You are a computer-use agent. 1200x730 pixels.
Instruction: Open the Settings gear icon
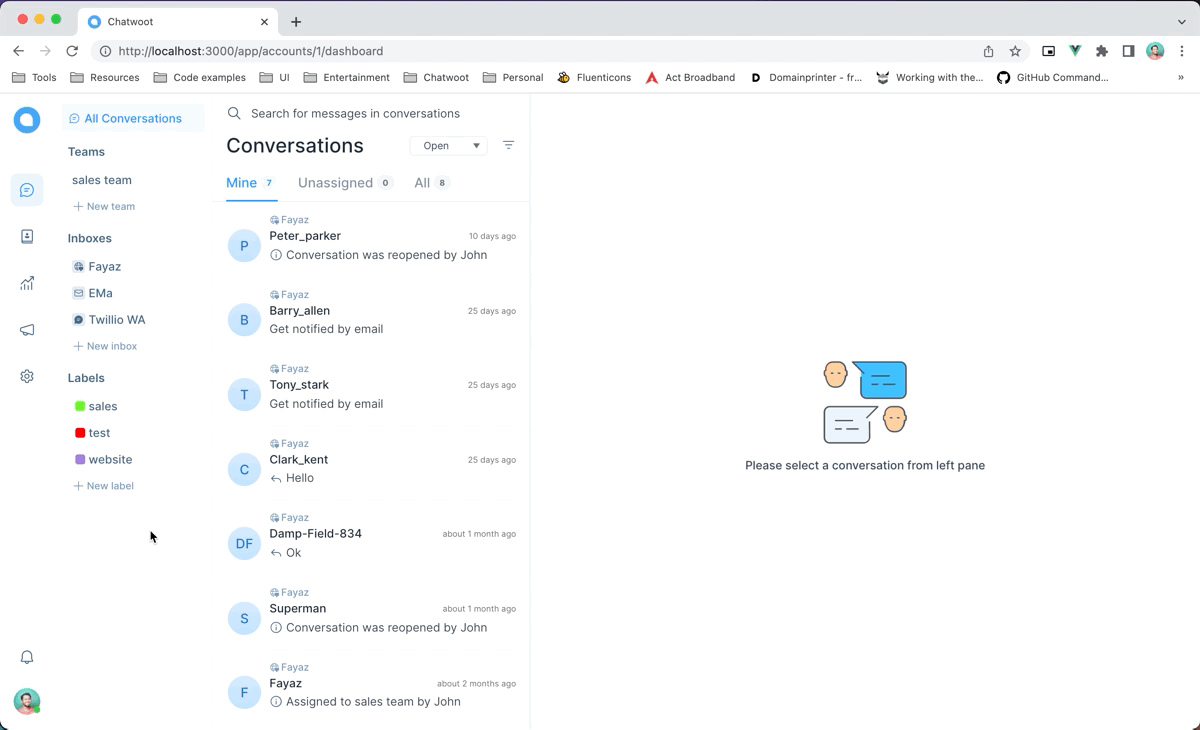click(x=27, y=376)
